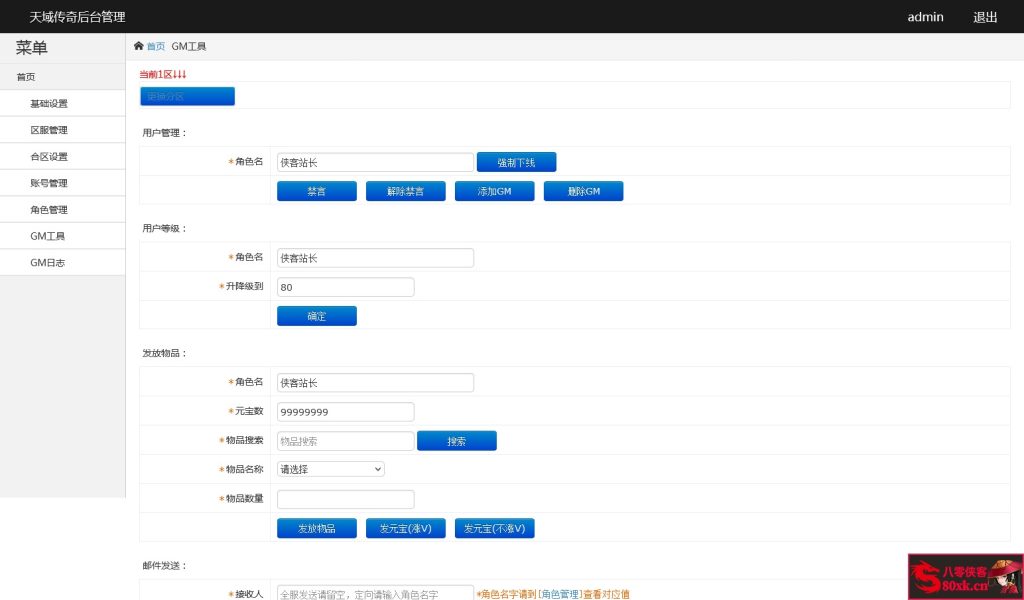
Task: Click the 搜索 item search button
Action: (x=457, y=440)
